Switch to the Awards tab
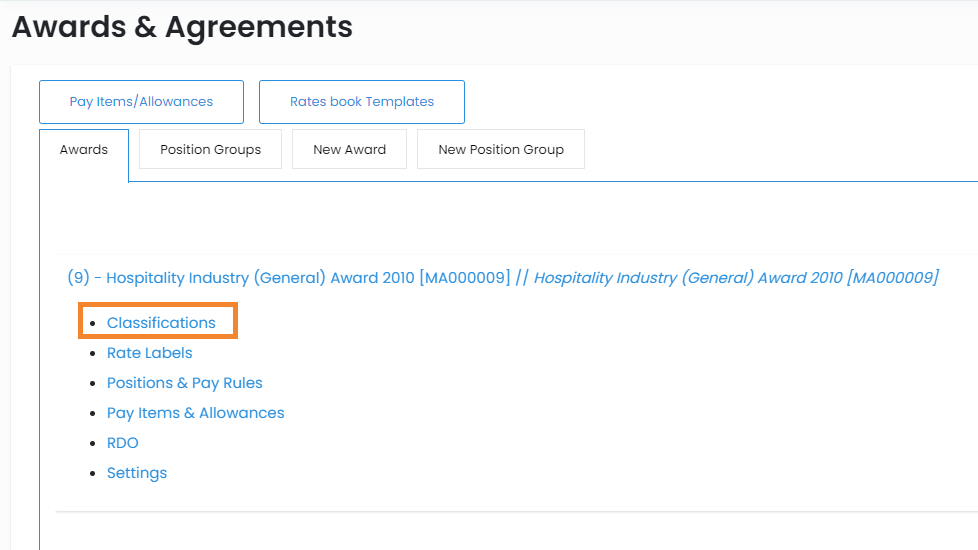 pos(84,150)
